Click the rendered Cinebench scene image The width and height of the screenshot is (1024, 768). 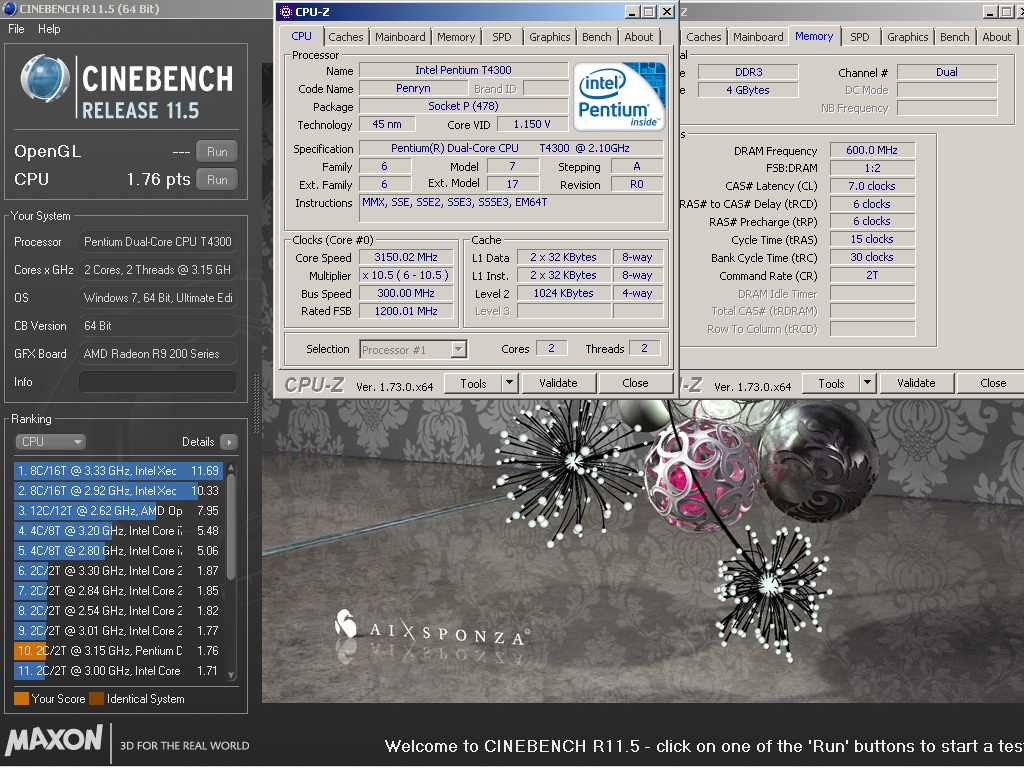coord(643,552)
